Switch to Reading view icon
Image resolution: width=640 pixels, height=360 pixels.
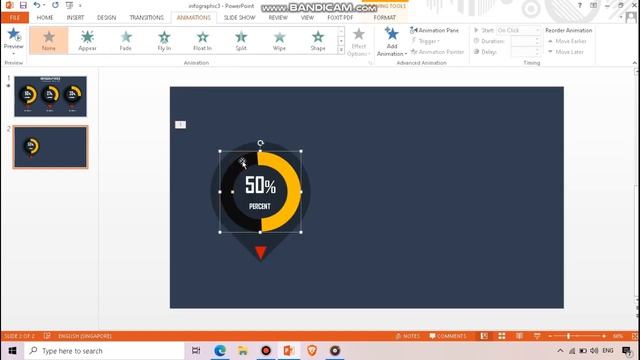pyautogui.click(x=519, y=336)
